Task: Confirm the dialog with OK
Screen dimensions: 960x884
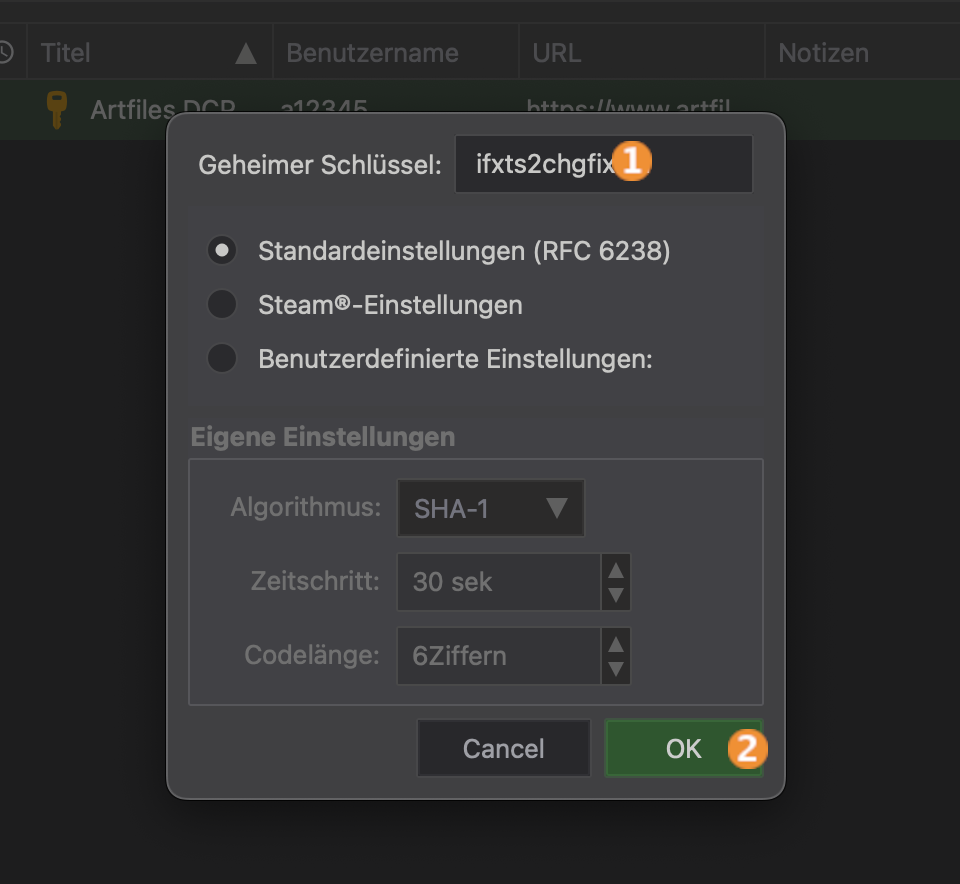Action: click(x=683, y=748)
